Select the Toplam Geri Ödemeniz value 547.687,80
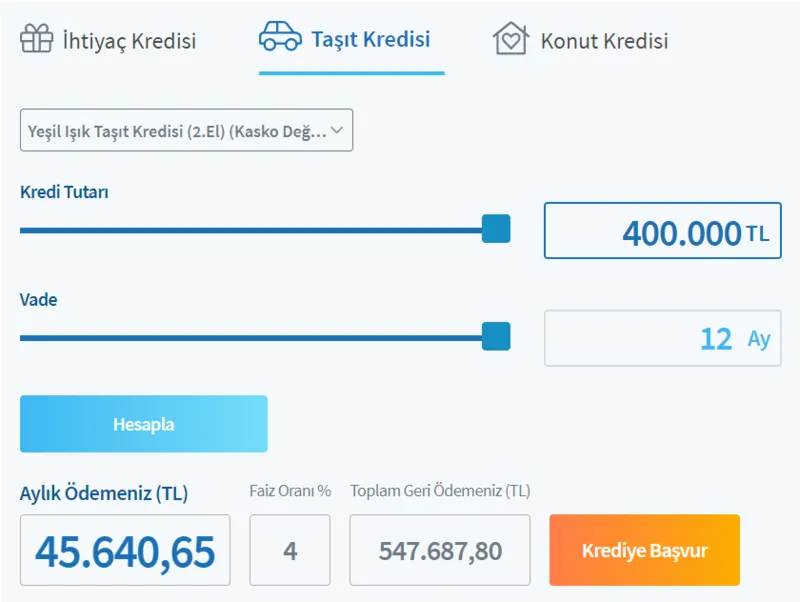The width and height of the screenshot is (800, 602). pos(439,549)
